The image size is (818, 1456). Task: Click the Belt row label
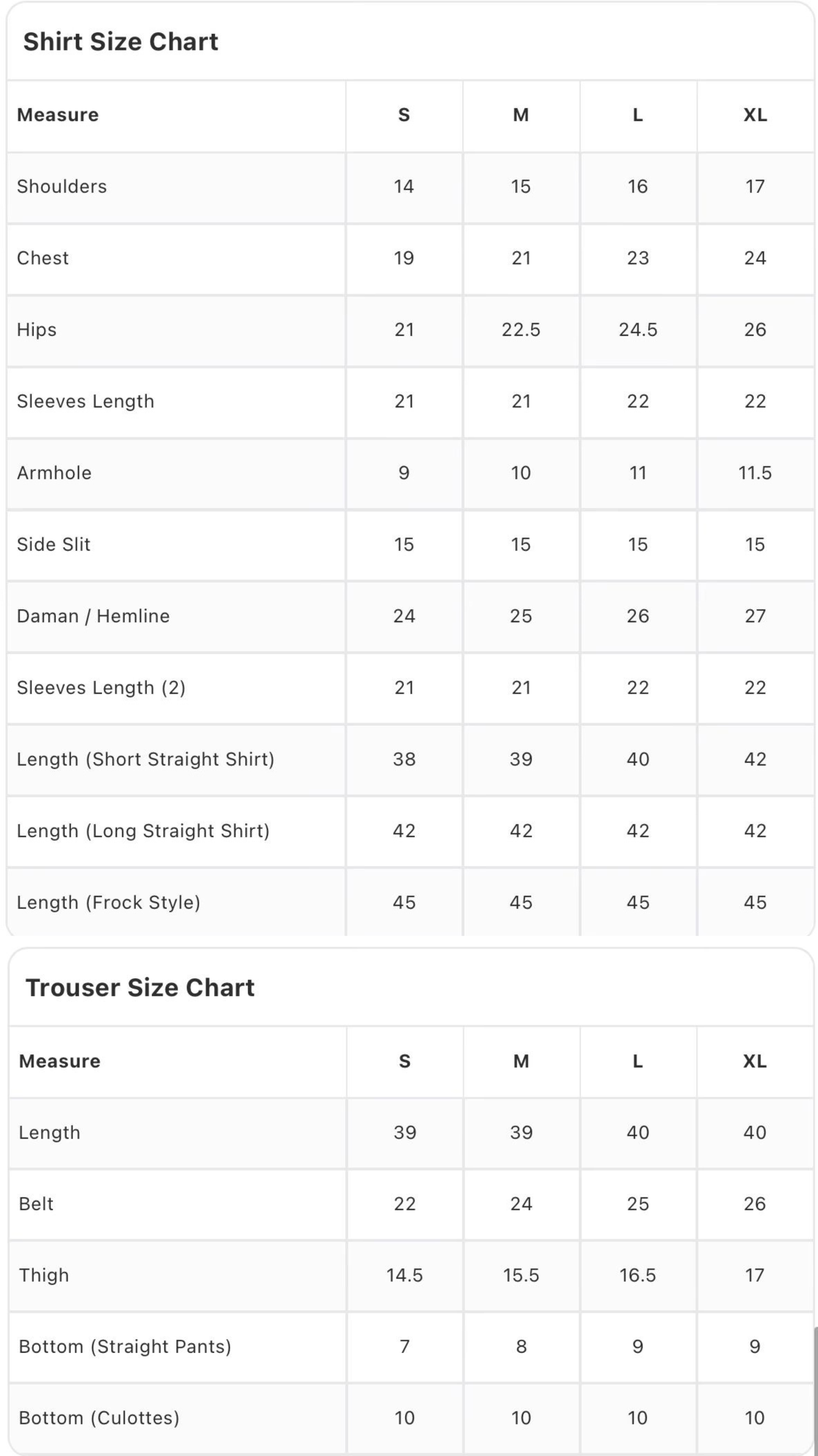pyautogui.click(x=36, y=1204)
